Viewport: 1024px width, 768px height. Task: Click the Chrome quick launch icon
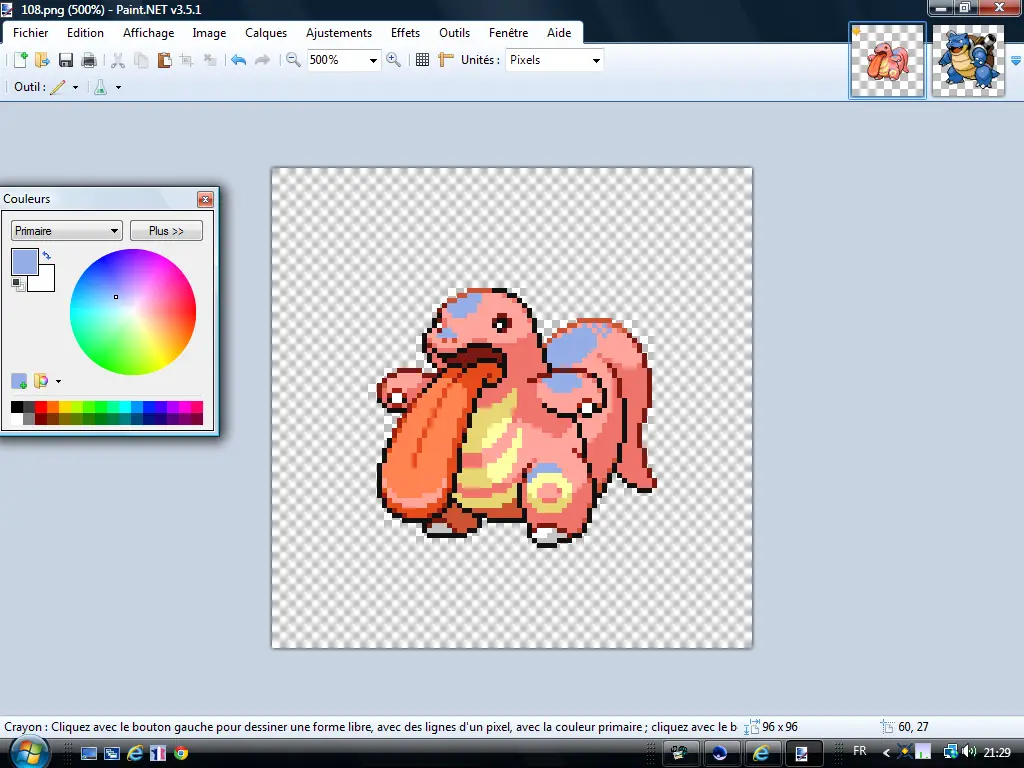pyautogui.click(x=181, y=753)
